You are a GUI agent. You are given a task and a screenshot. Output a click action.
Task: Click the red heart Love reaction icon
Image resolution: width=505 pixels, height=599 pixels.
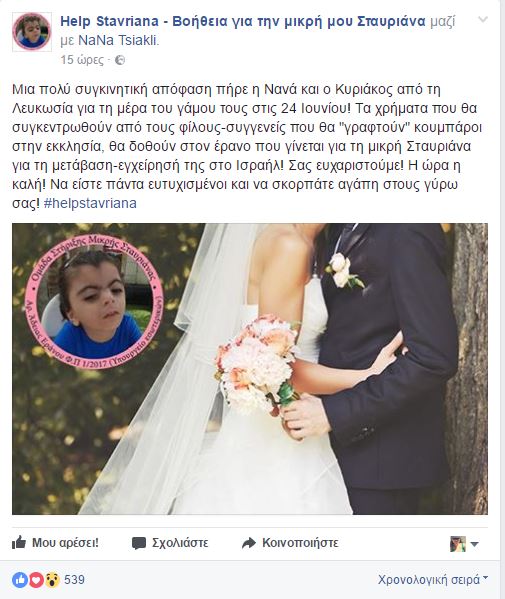point(36,580)
